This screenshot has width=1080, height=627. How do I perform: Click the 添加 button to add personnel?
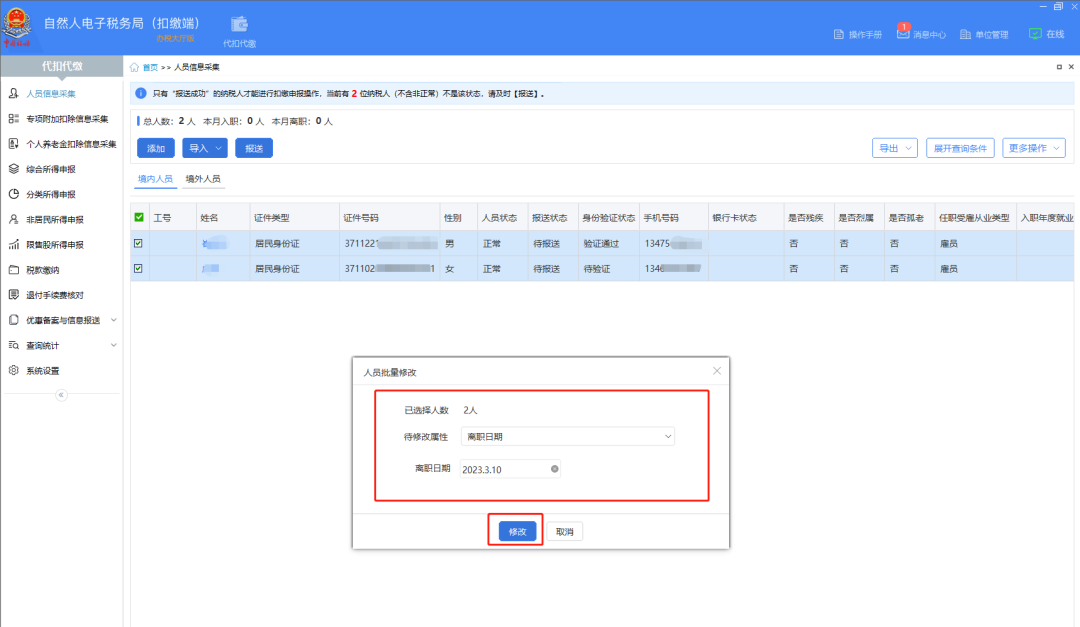coord(155,147)
